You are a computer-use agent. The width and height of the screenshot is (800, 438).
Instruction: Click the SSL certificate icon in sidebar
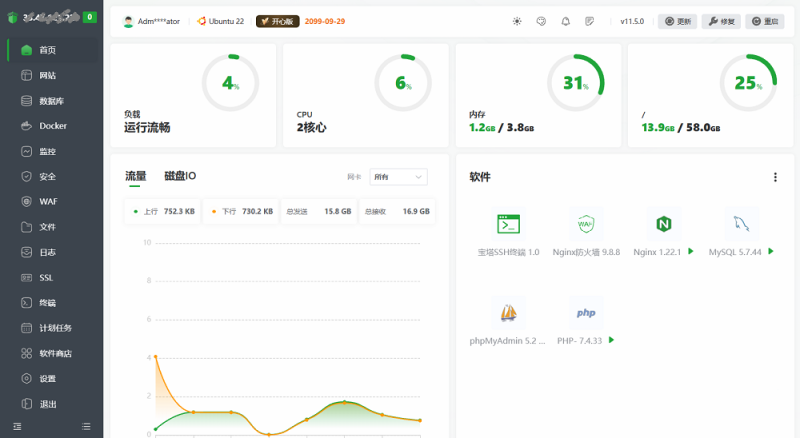[27, 278]
